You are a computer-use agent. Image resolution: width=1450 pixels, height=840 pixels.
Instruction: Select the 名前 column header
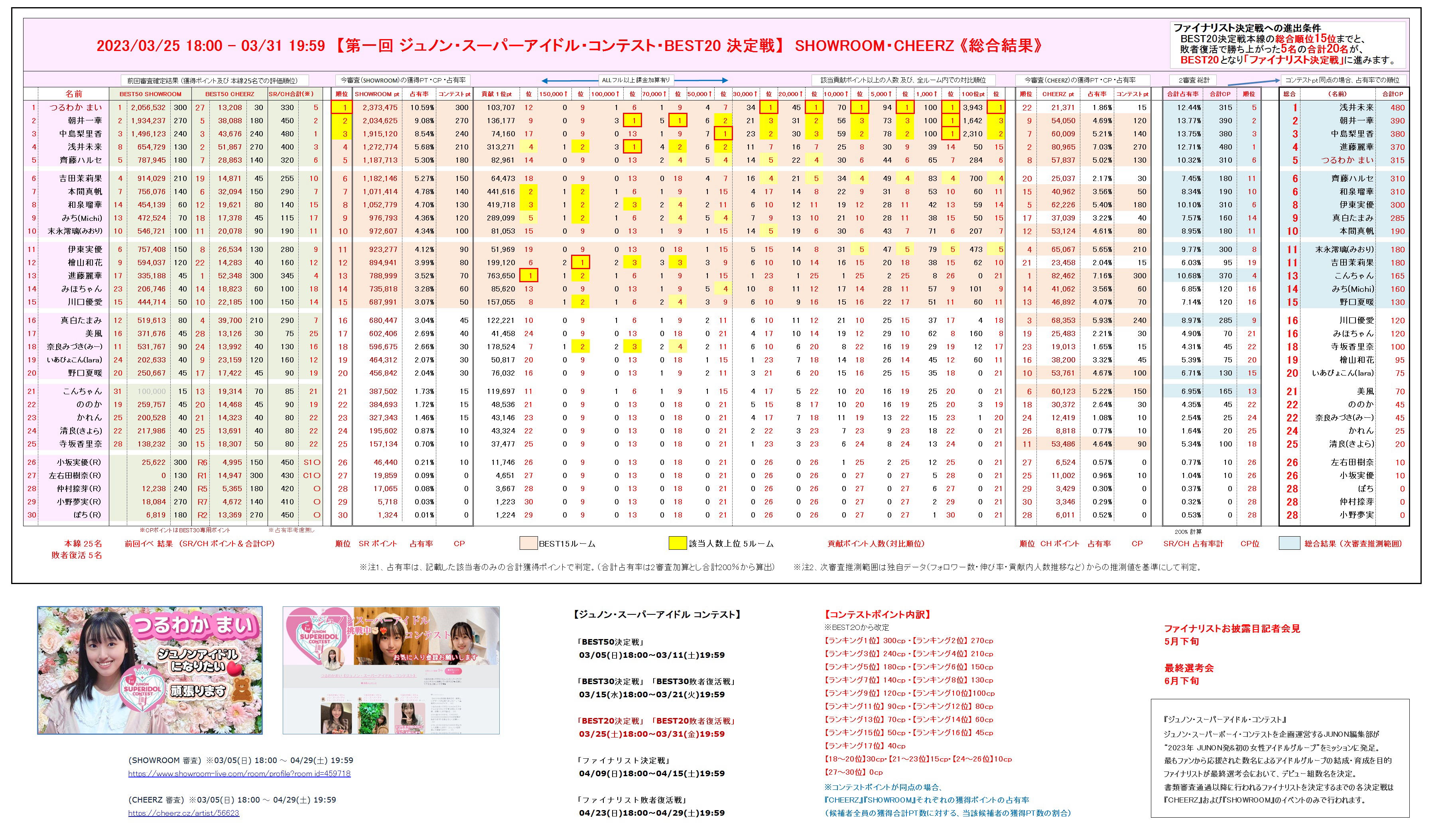coord(74,94)
